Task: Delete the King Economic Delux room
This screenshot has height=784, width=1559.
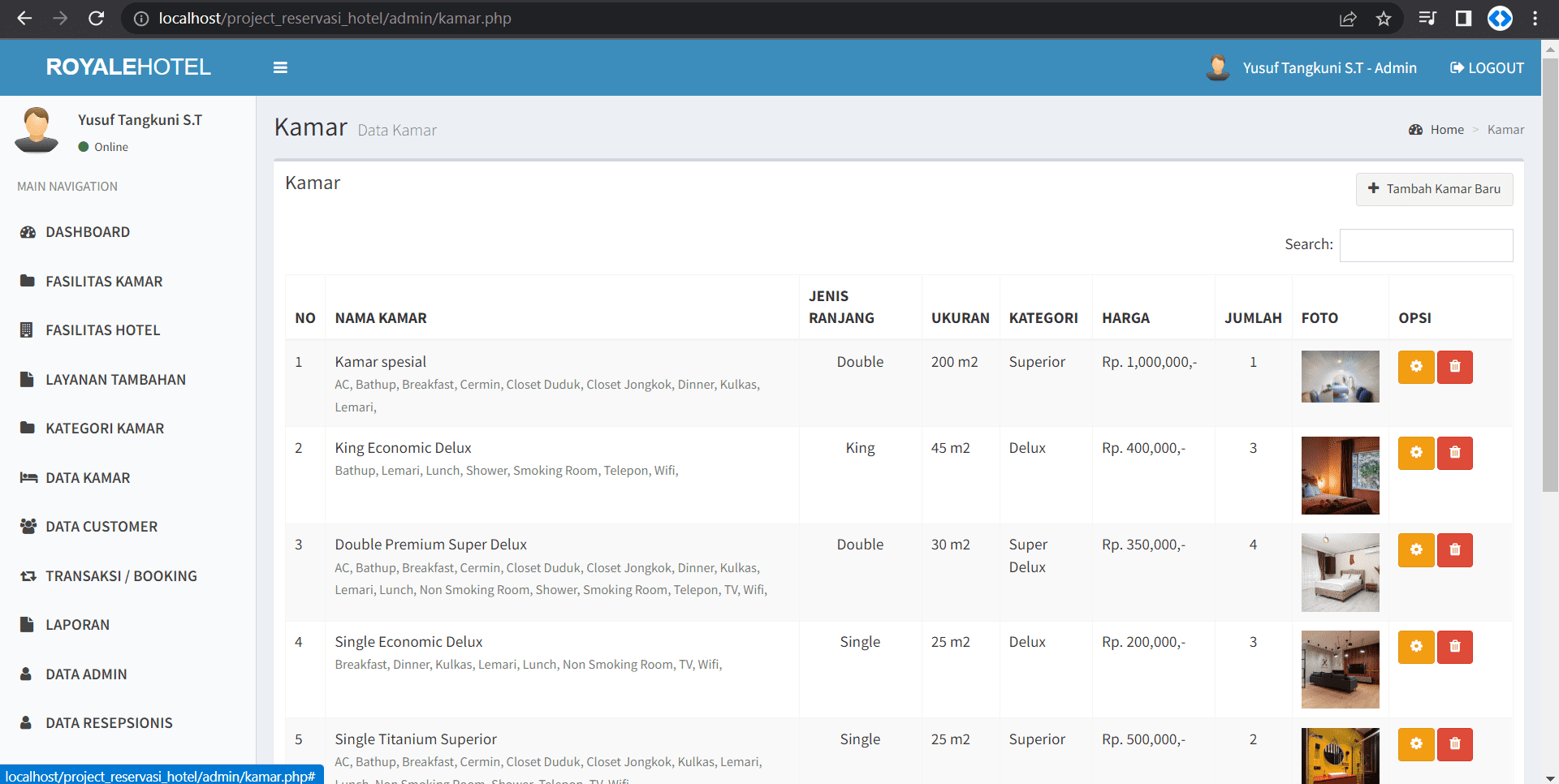Action: pos(1454,453)
